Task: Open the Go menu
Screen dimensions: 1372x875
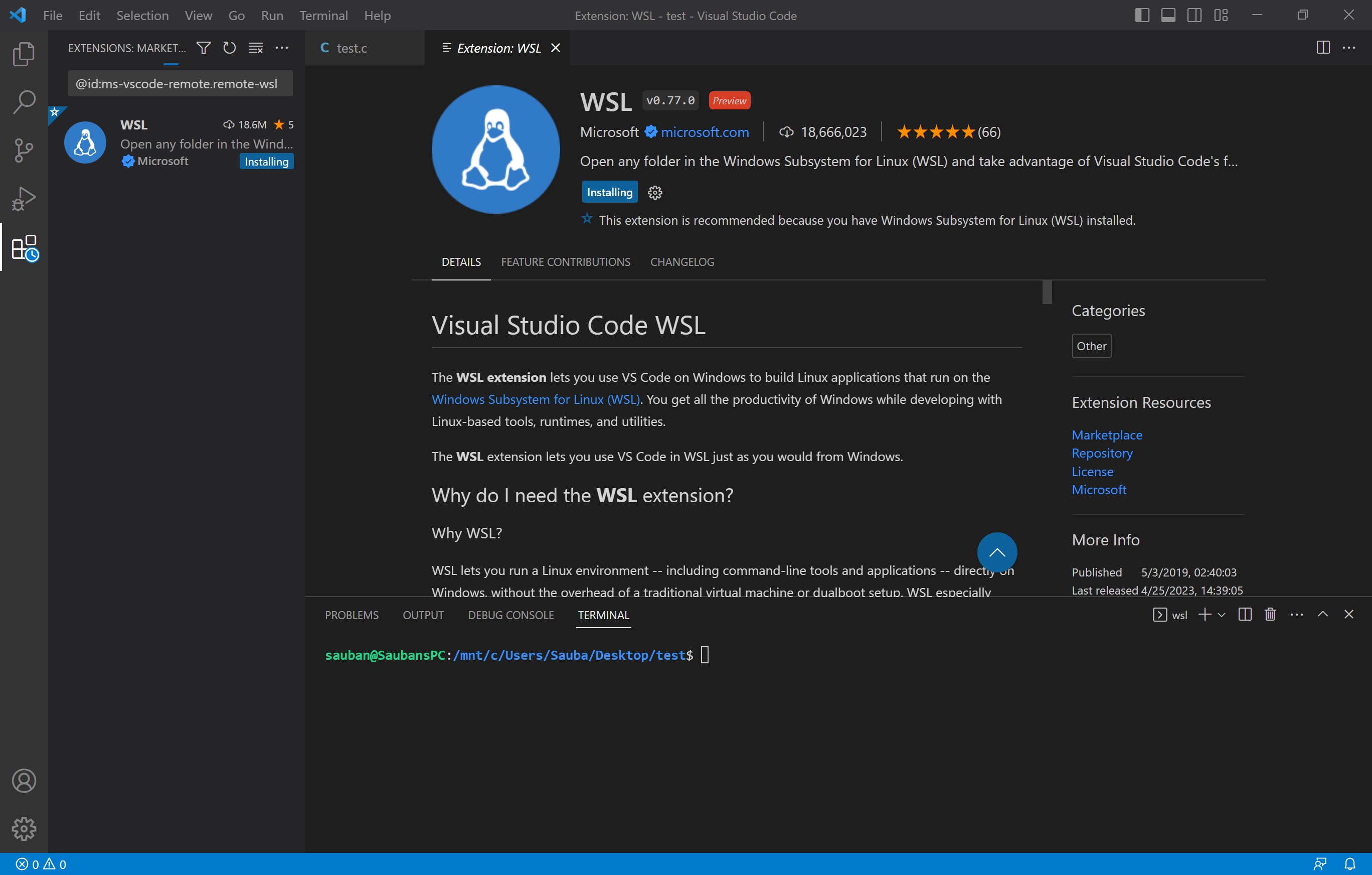Action: pos(237,16)
